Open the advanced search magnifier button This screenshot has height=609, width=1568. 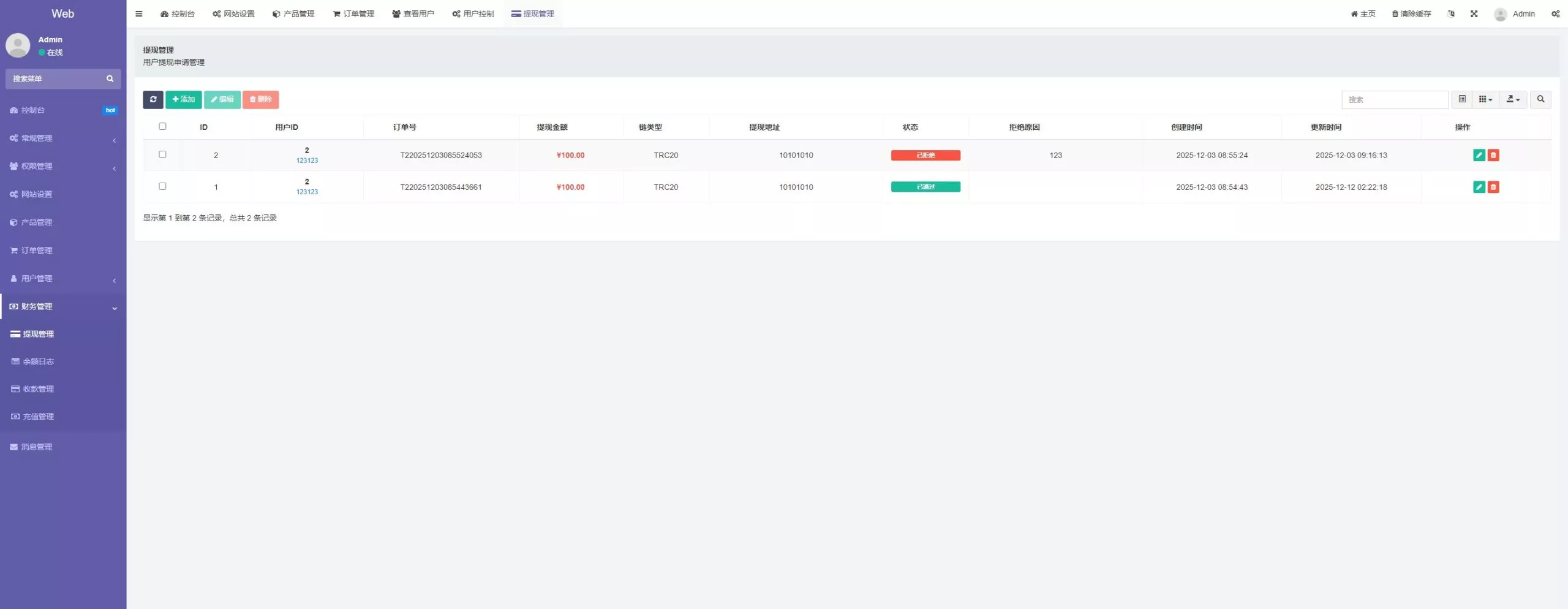tap(1540, 99)
